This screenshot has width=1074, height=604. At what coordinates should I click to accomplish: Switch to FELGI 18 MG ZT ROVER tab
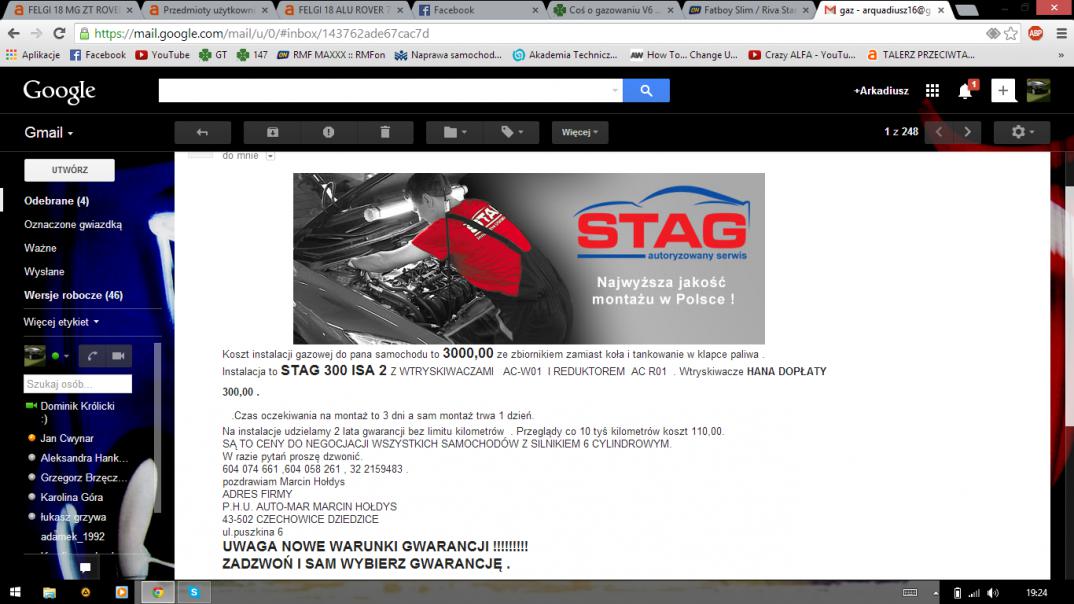tap(73, 10)
